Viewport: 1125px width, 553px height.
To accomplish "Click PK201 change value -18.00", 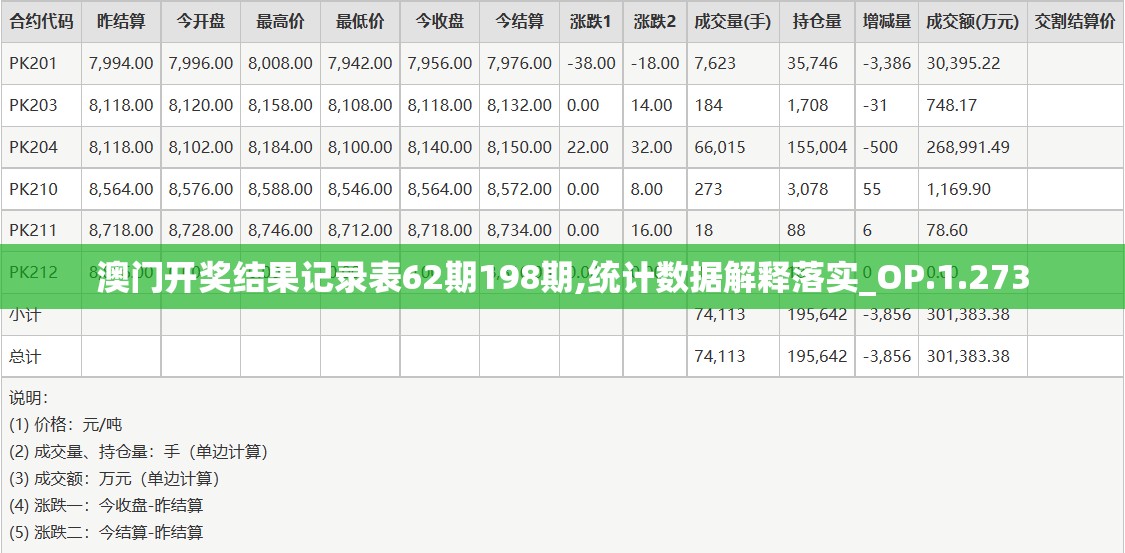I will pos(655,63).
